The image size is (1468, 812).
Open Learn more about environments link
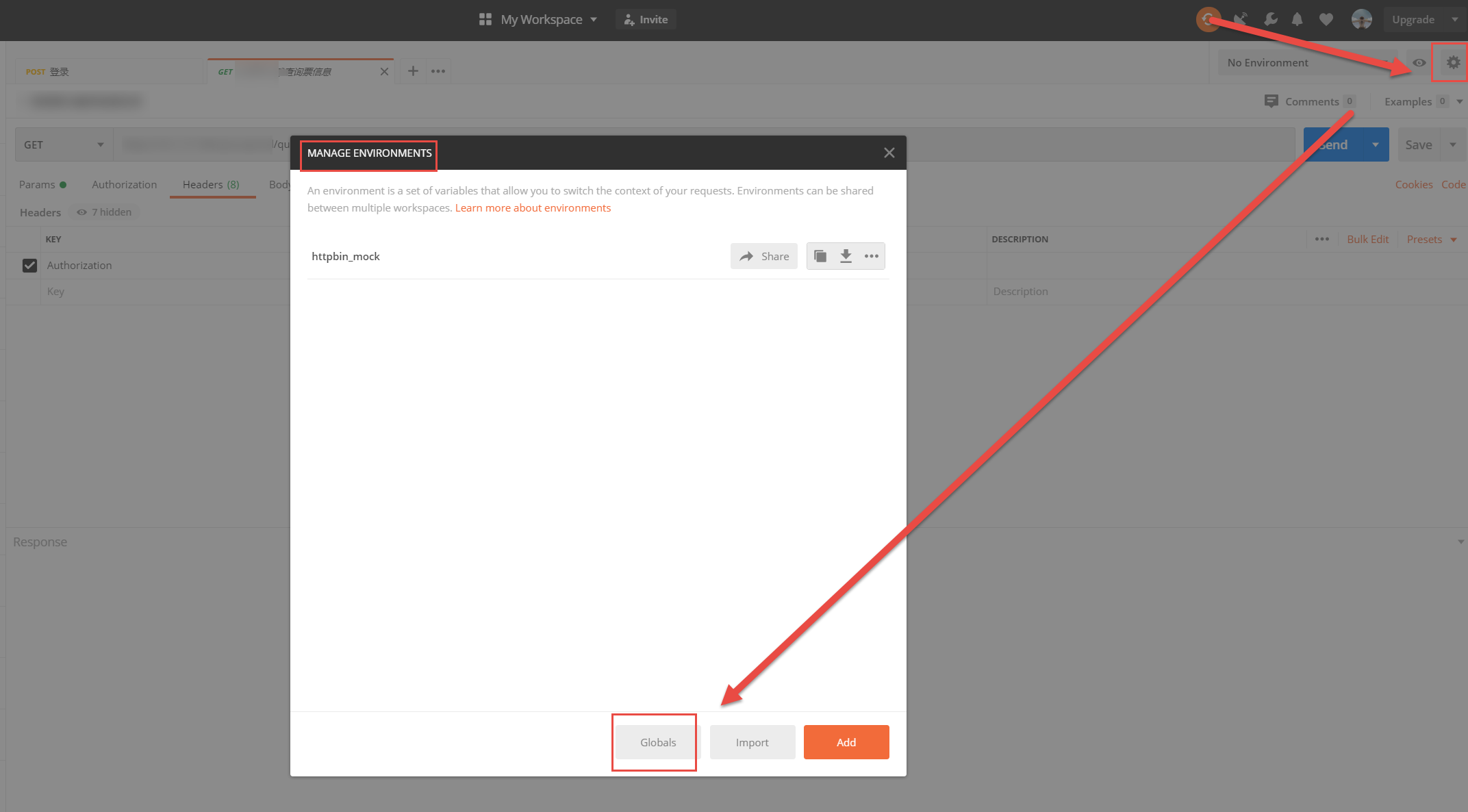(x=533, y=207)
